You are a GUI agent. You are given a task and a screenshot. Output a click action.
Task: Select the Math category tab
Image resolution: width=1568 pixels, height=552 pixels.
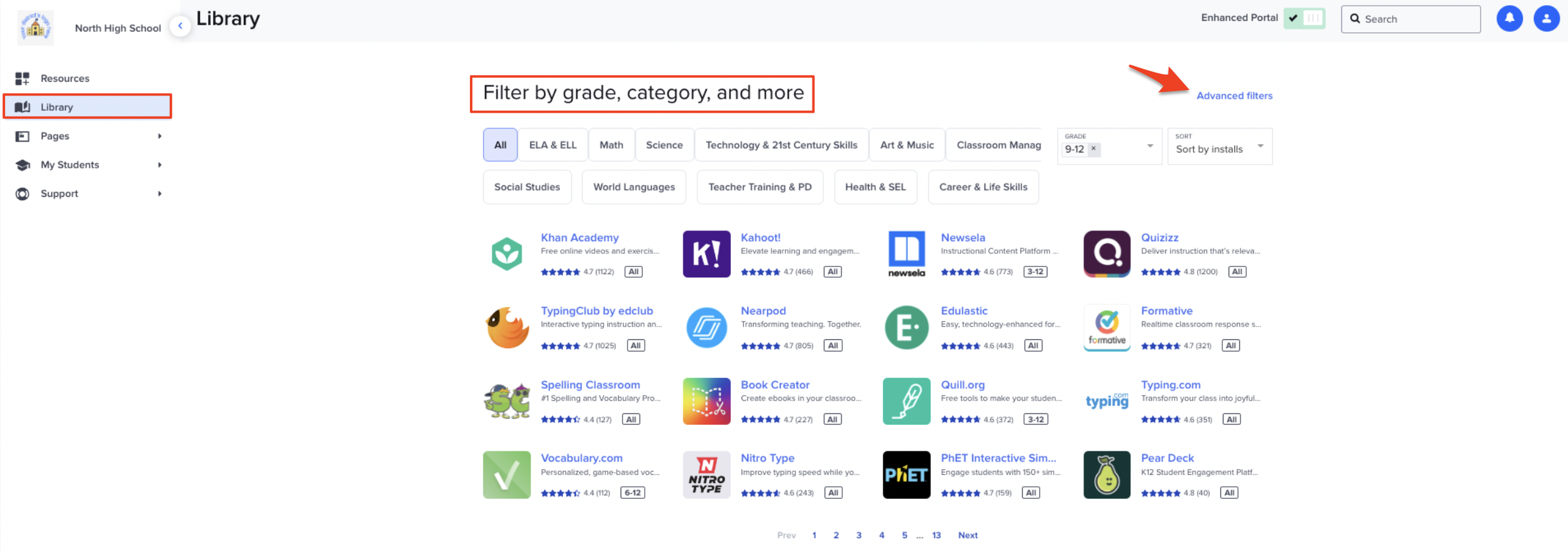611,145
